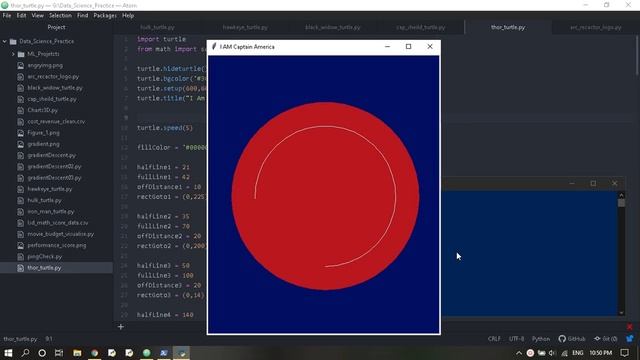Open the Selection menu
This screenshot has height=360, width=640.
(x=60, y=16)
